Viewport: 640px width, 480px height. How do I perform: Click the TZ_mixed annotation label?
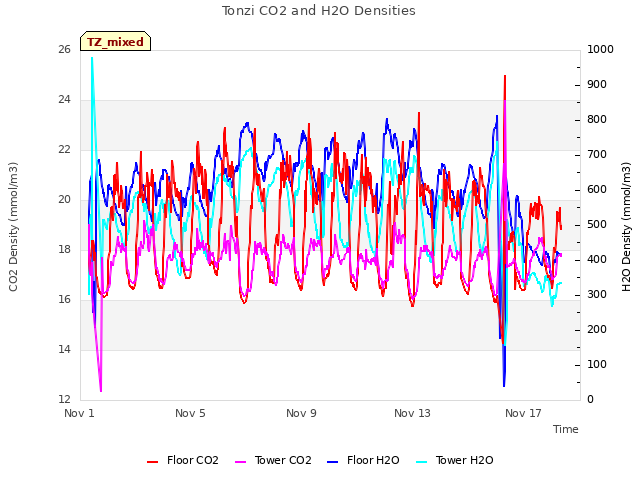[x=116, y=42]
